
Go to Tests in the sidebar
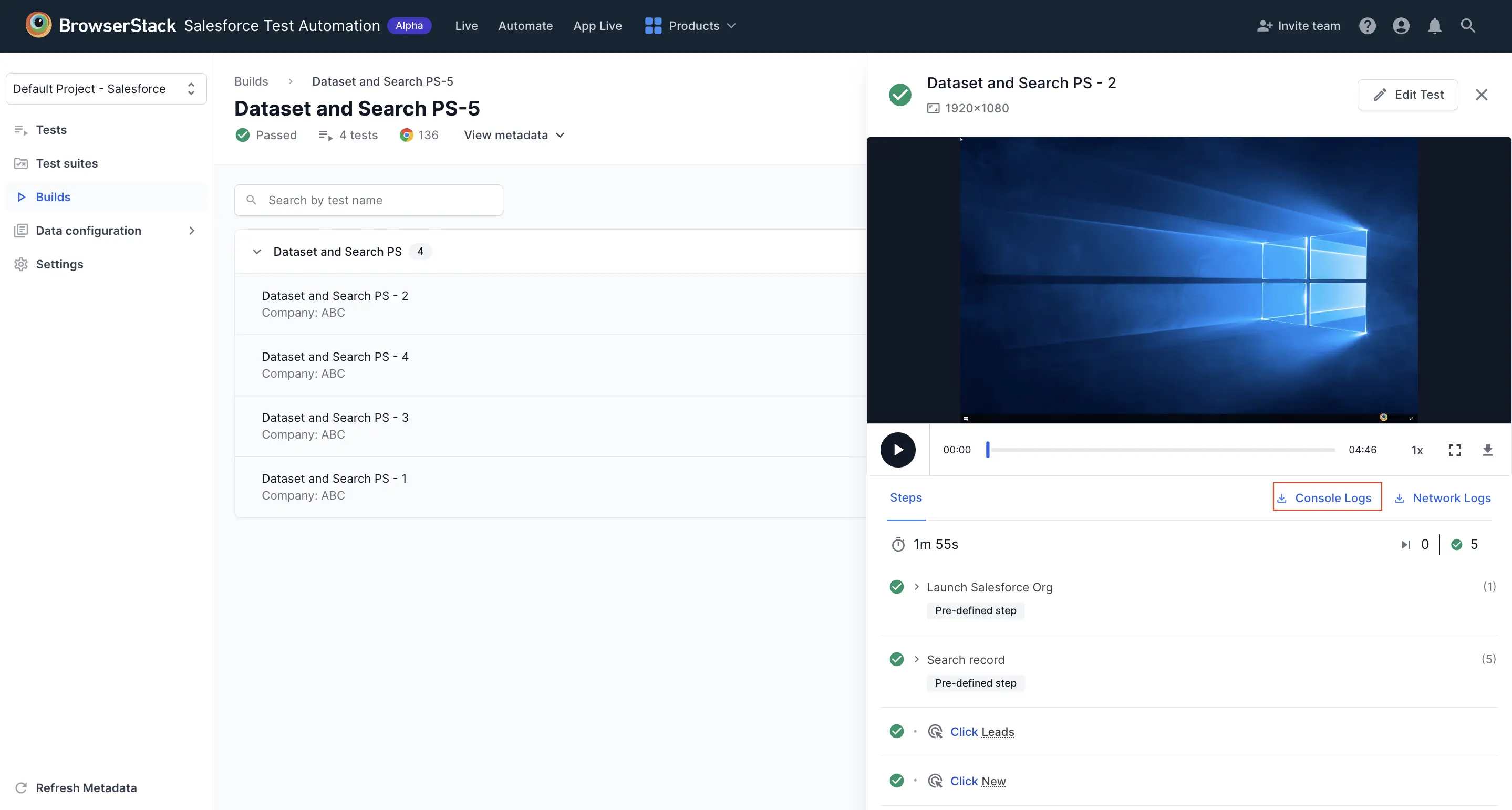coord(106,130)
